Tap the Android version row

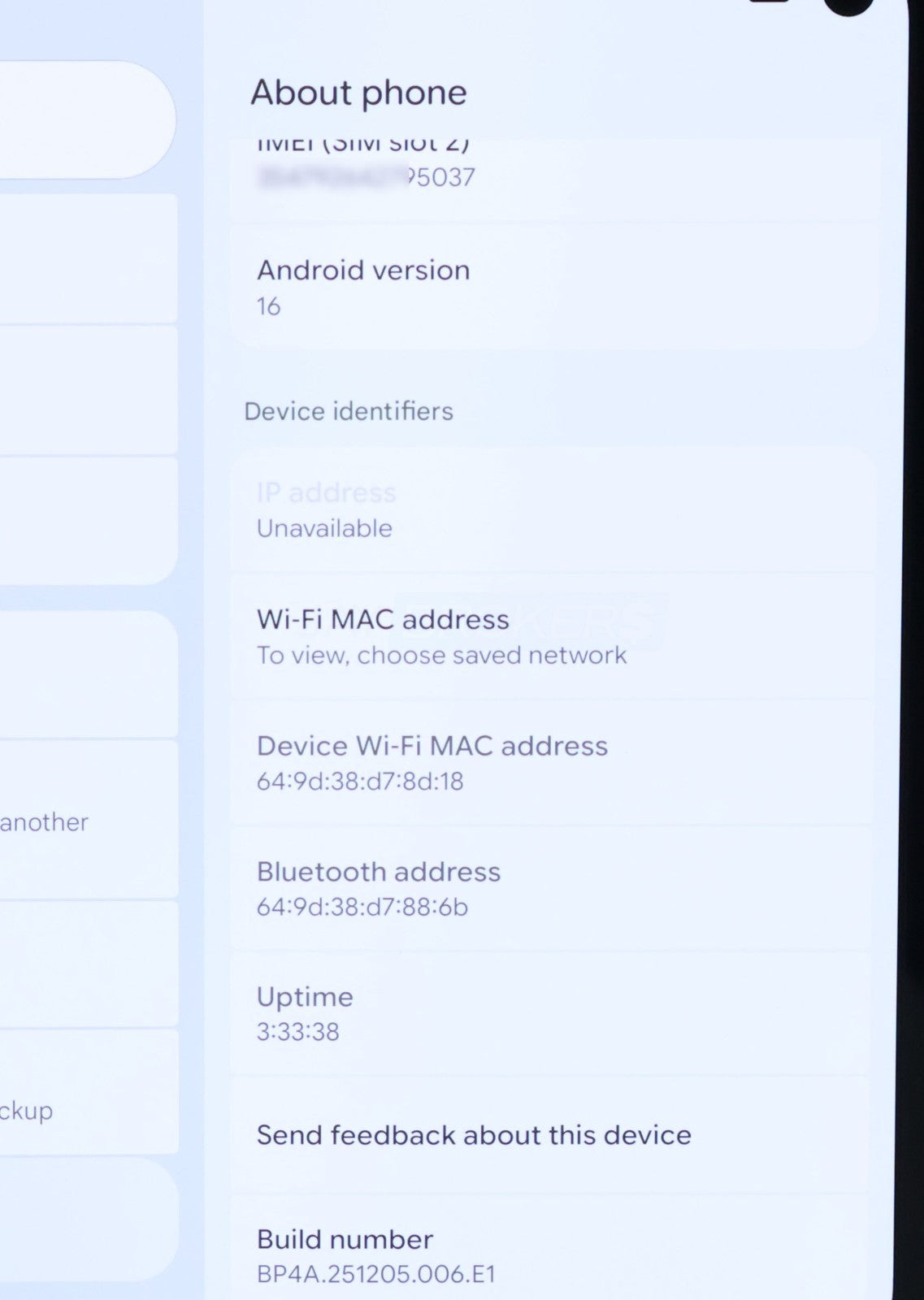point(553,287)
